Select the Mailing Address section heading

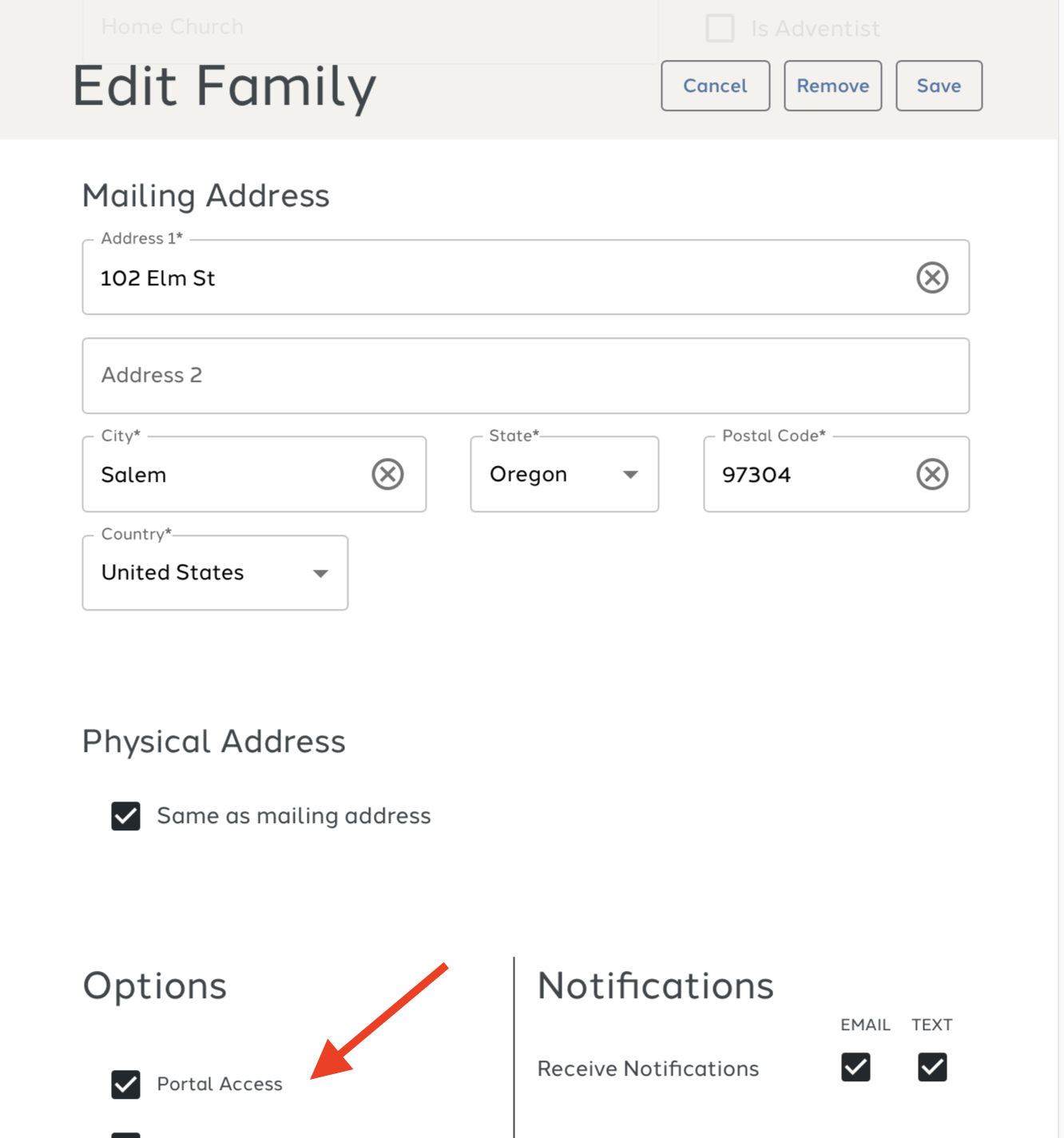point(206,196)
